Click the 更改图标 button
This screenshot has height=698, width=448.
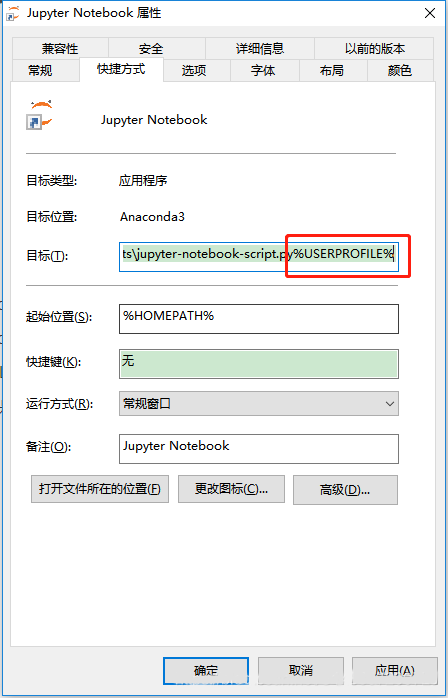231,489
